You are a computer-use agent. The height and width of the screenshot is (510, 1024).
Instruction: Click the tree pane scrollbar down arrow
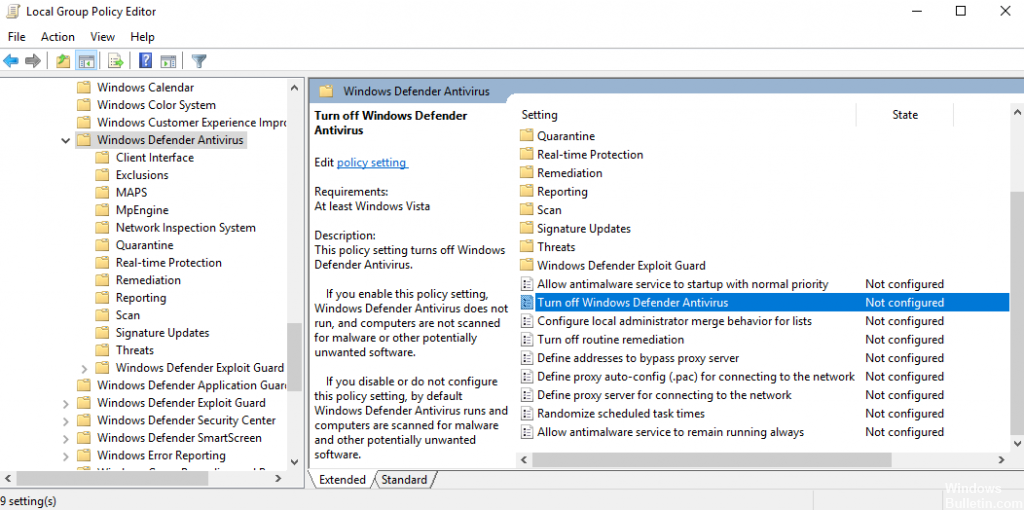294,462
